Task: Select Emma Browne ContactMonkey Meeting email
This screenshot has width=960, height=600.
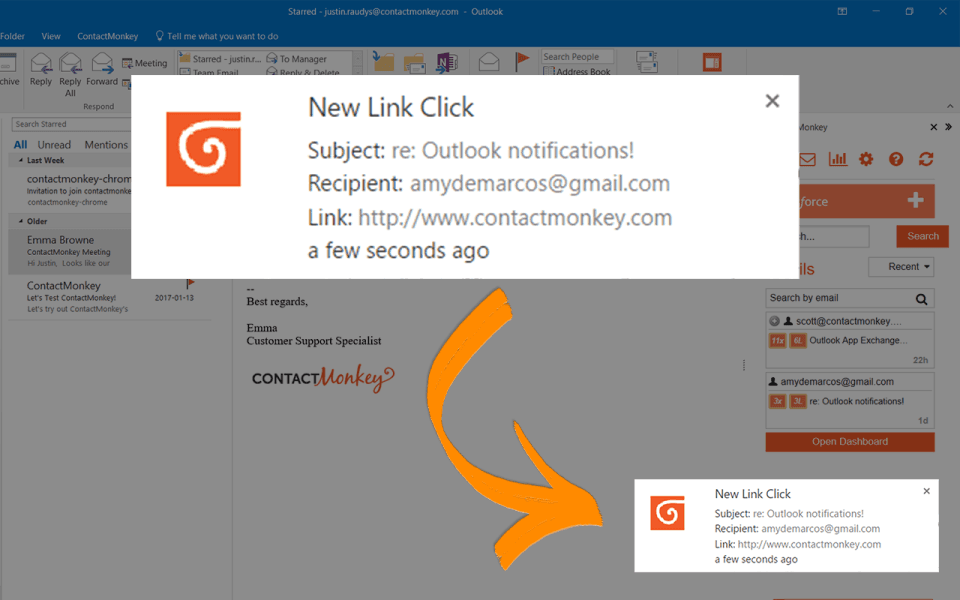Action: (70, 251)
